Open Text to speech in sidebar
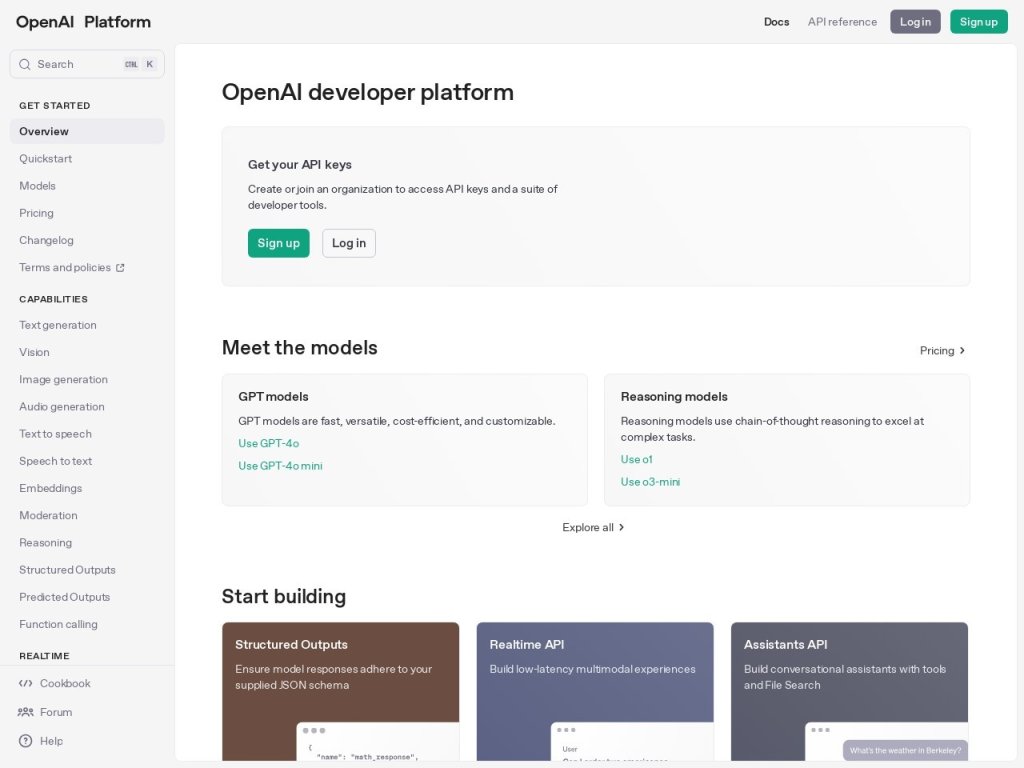The image size is (1024, 768). pyautogui.click(x=55, y=434)
